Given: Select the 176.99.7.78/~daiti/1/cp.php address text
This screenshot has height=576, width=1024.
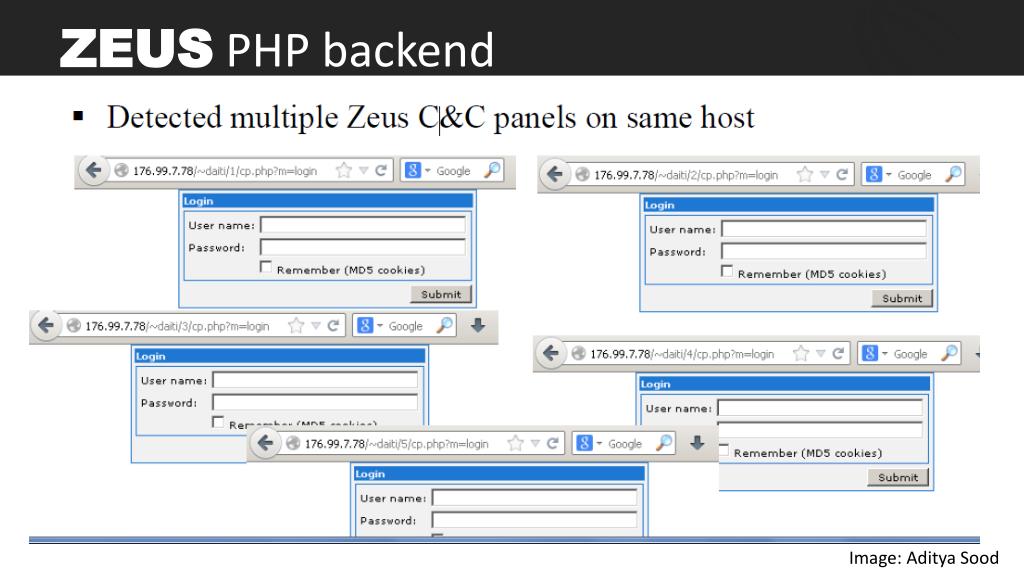Looking at the screenshot, I should [225, 171].
